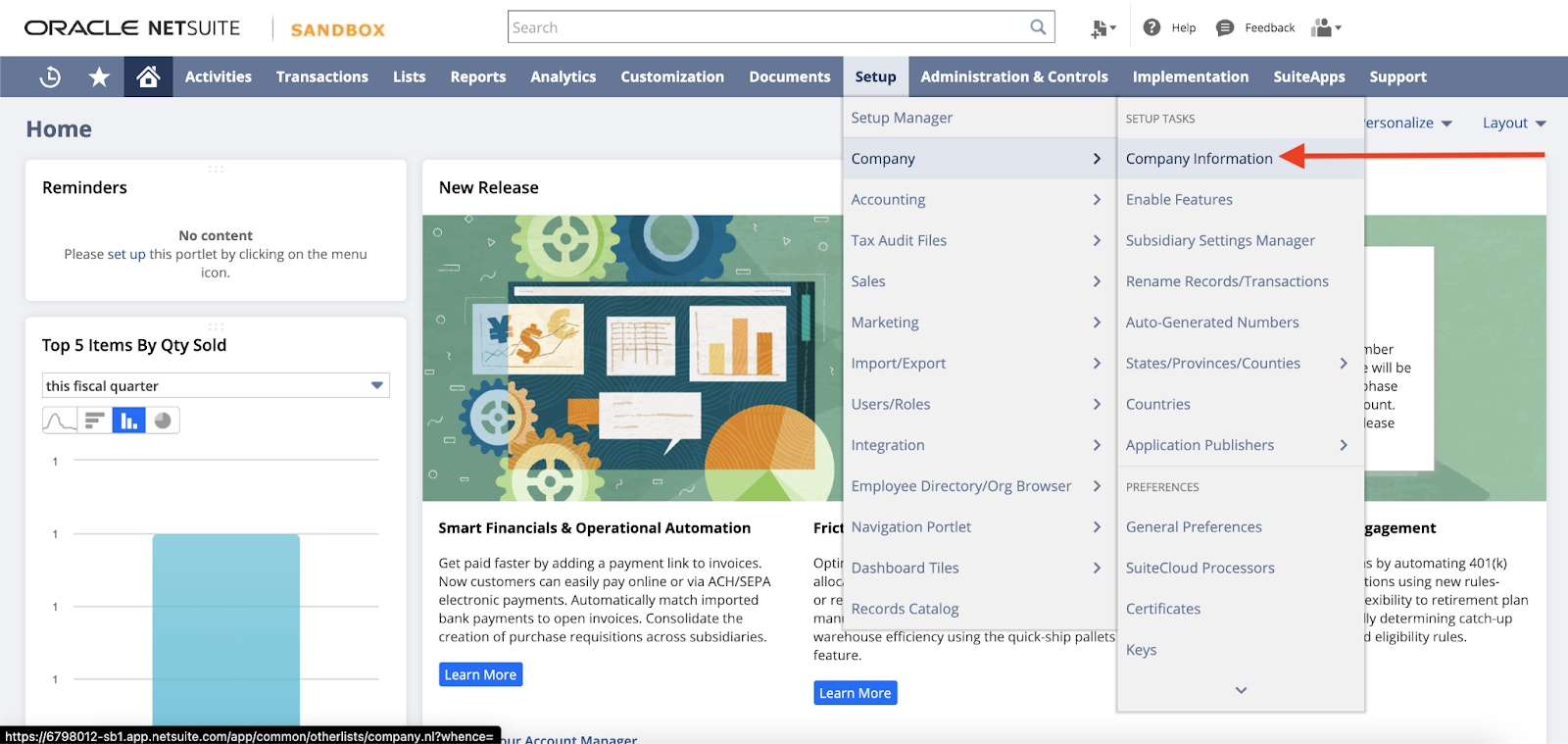Open the fiscal quarter period dropdown
Image resolution: width=1568 pixels, height=744 pixels.
pos(216,385)
